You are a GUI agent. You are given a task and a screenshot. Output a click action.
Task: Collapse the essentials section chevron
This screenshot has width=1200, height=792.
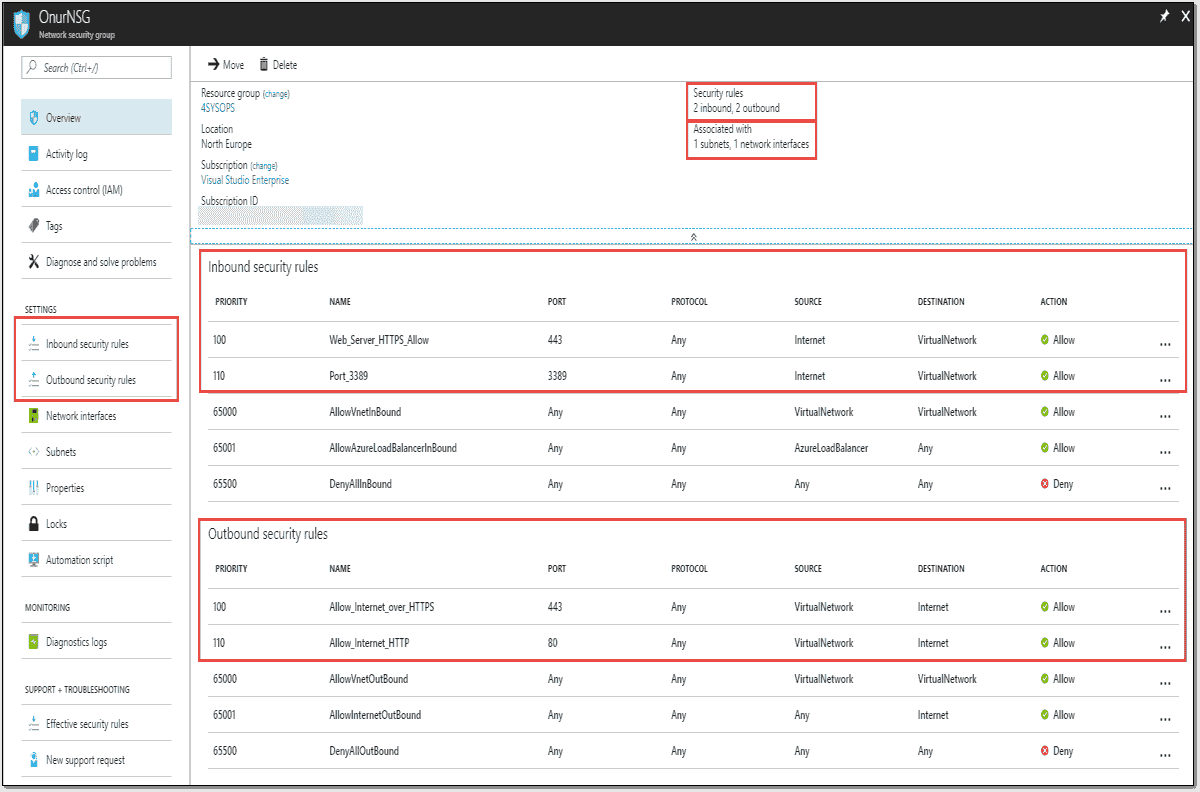click(x=693, y=237)
